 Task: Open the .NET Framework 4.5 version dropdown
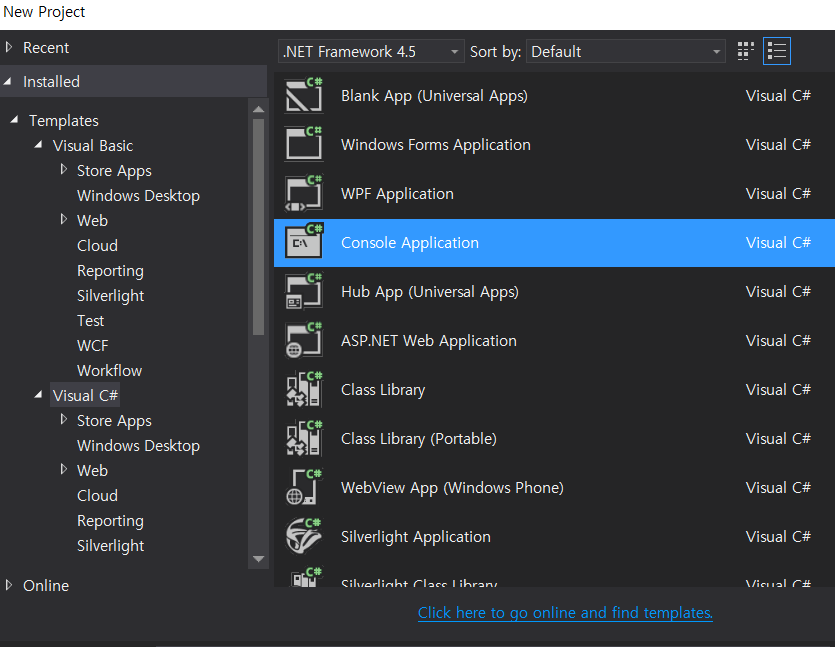point(371,52)
